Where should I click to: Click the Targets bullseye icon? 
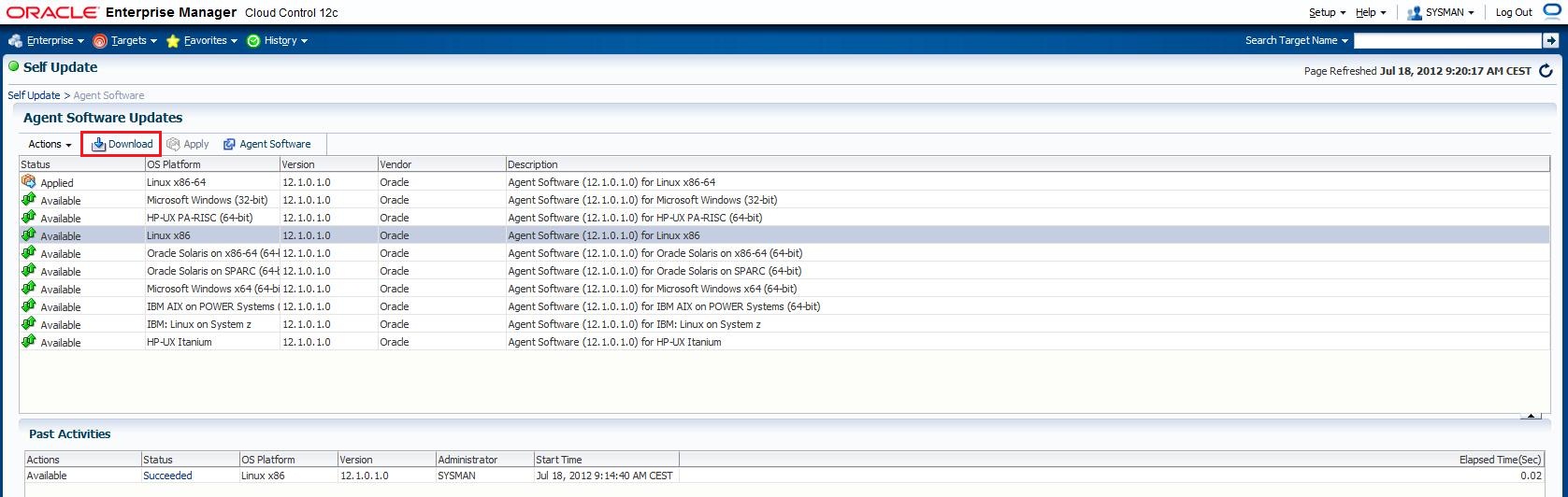[100, 41]
